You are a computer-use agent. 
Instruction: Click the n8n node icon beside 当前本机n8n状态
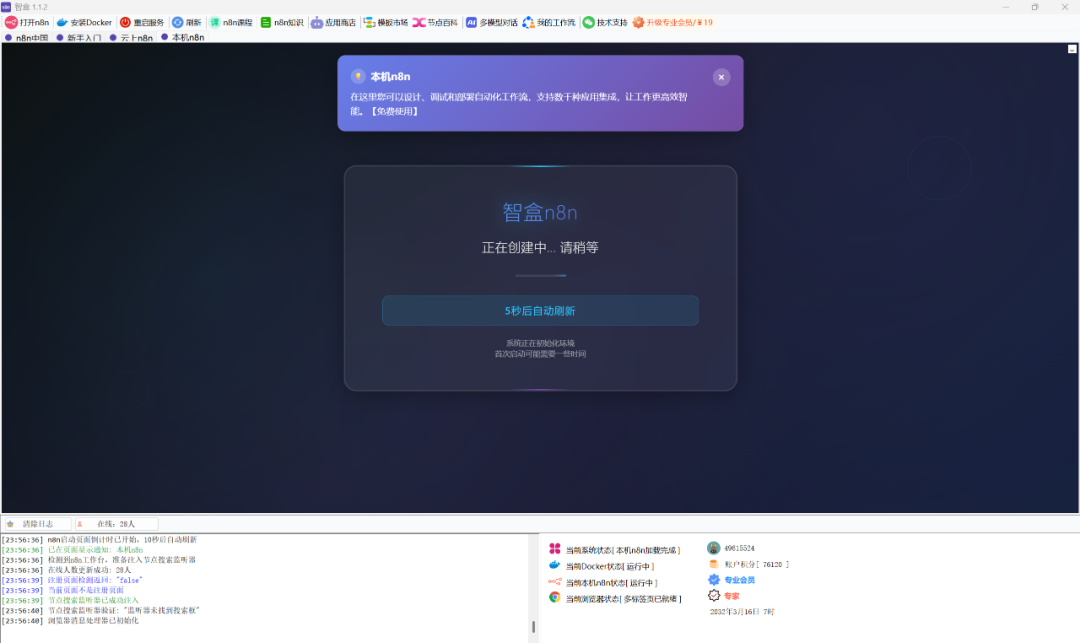[554, 582]
